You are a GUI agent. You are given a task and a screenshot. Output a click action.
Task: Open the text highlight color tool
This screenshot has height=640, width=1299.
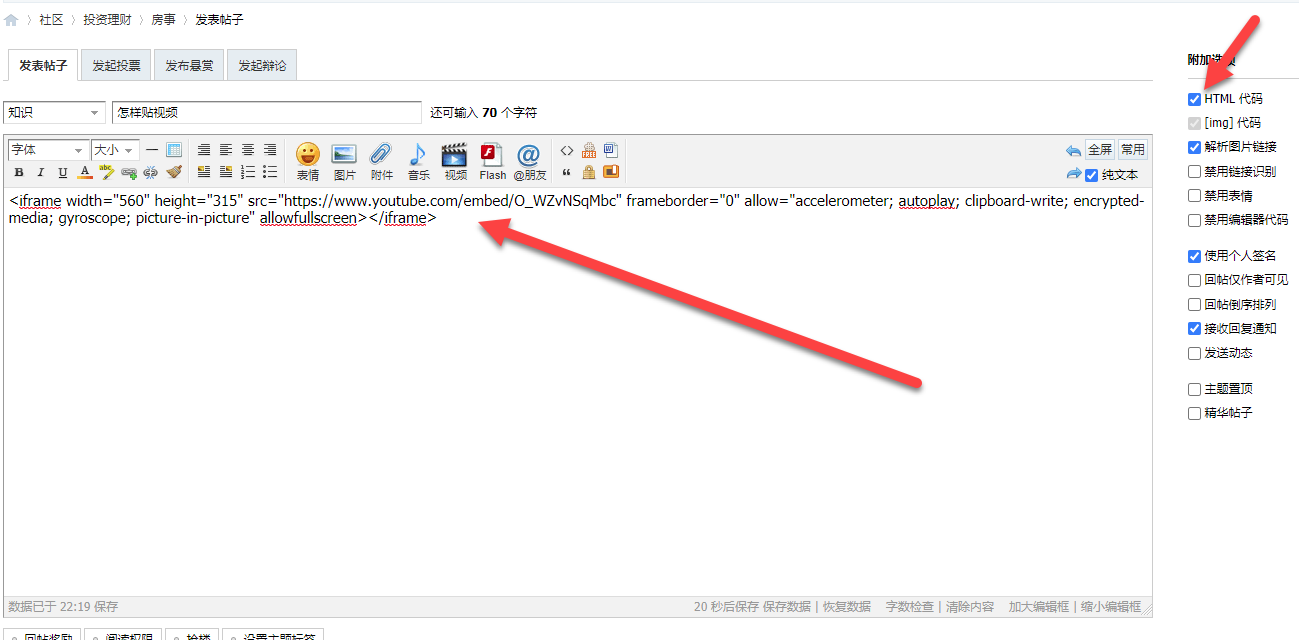107,172
